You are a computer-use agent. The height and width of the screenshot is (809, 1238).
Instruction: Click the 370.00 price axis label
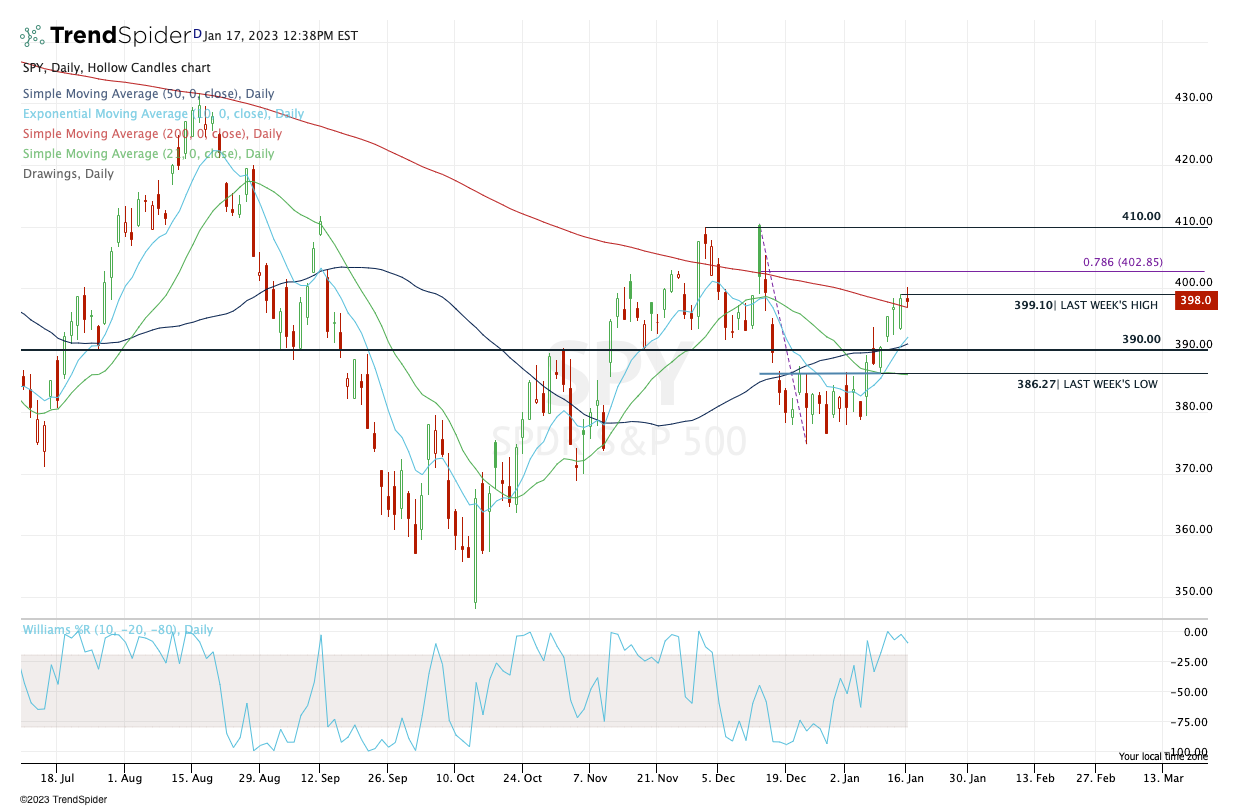1194,468
